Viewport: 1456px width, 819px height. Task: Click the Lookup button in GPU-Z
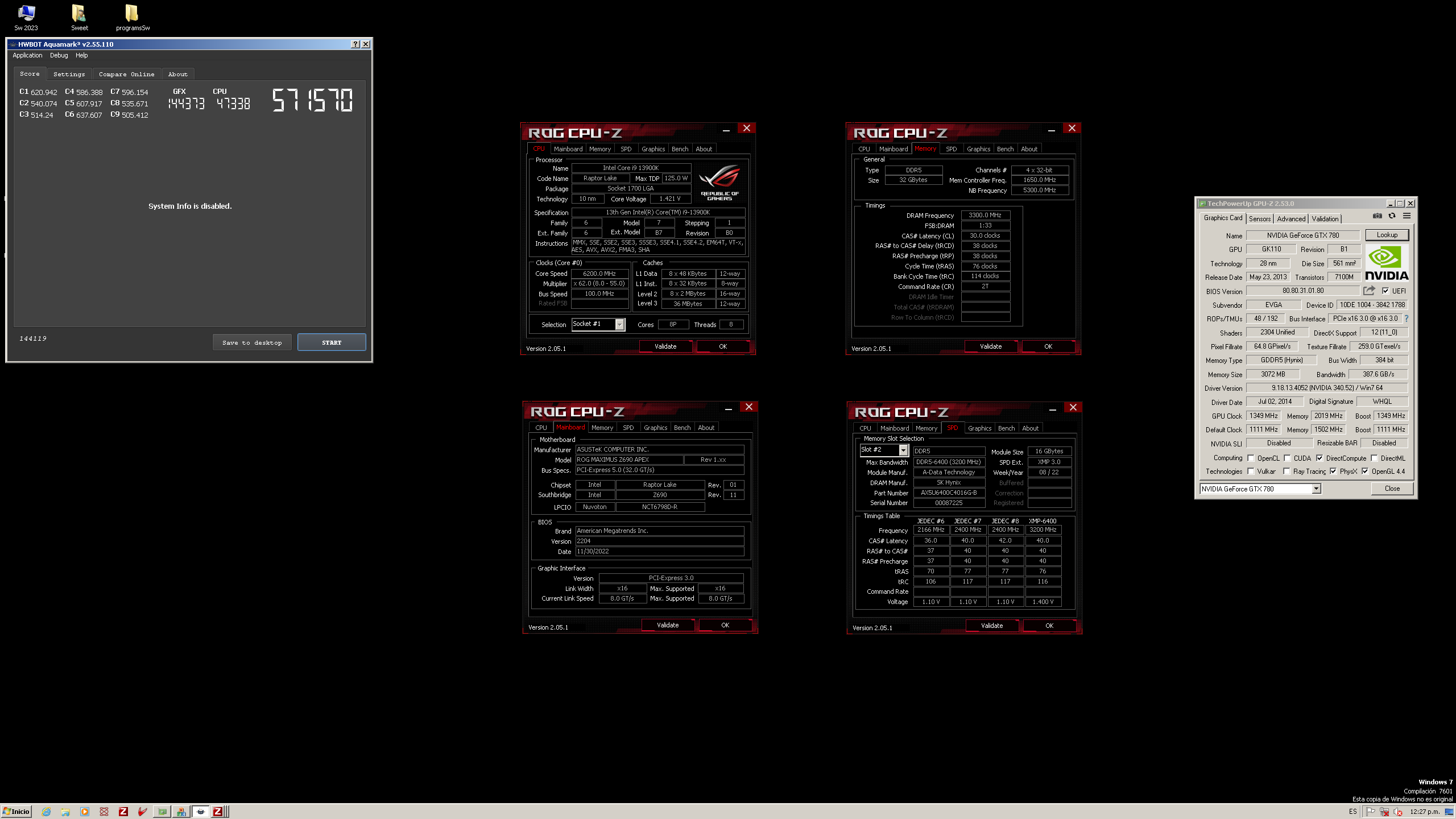coord(1387,235)
